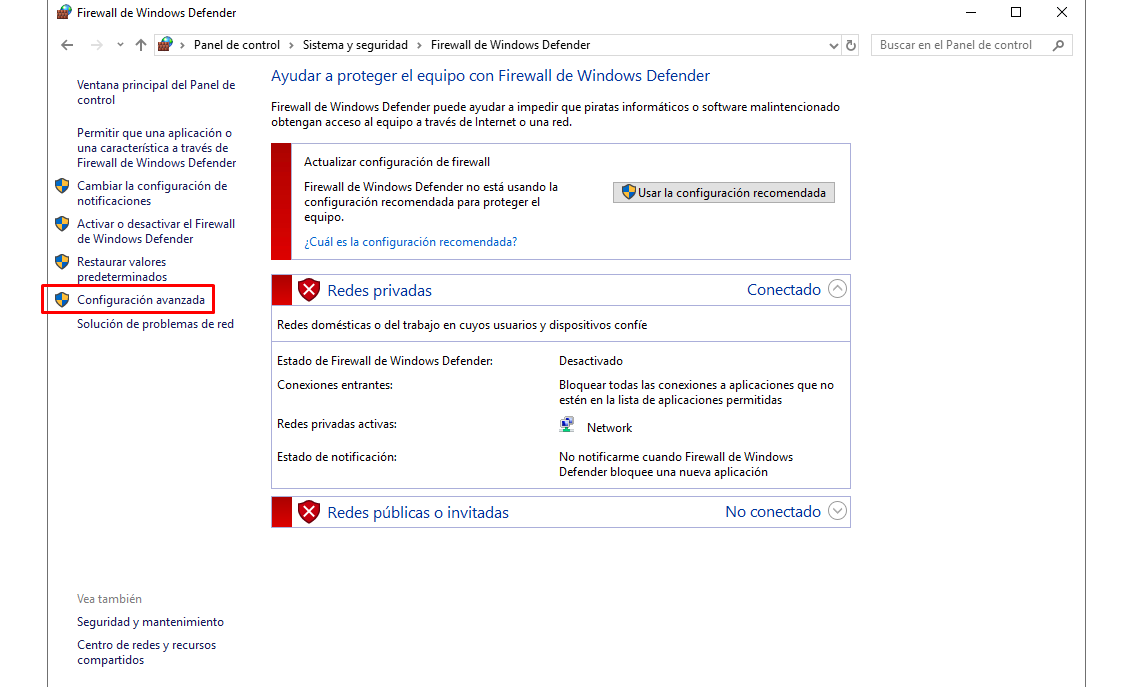Open address bar history dropdown

(x=833, y=46)
